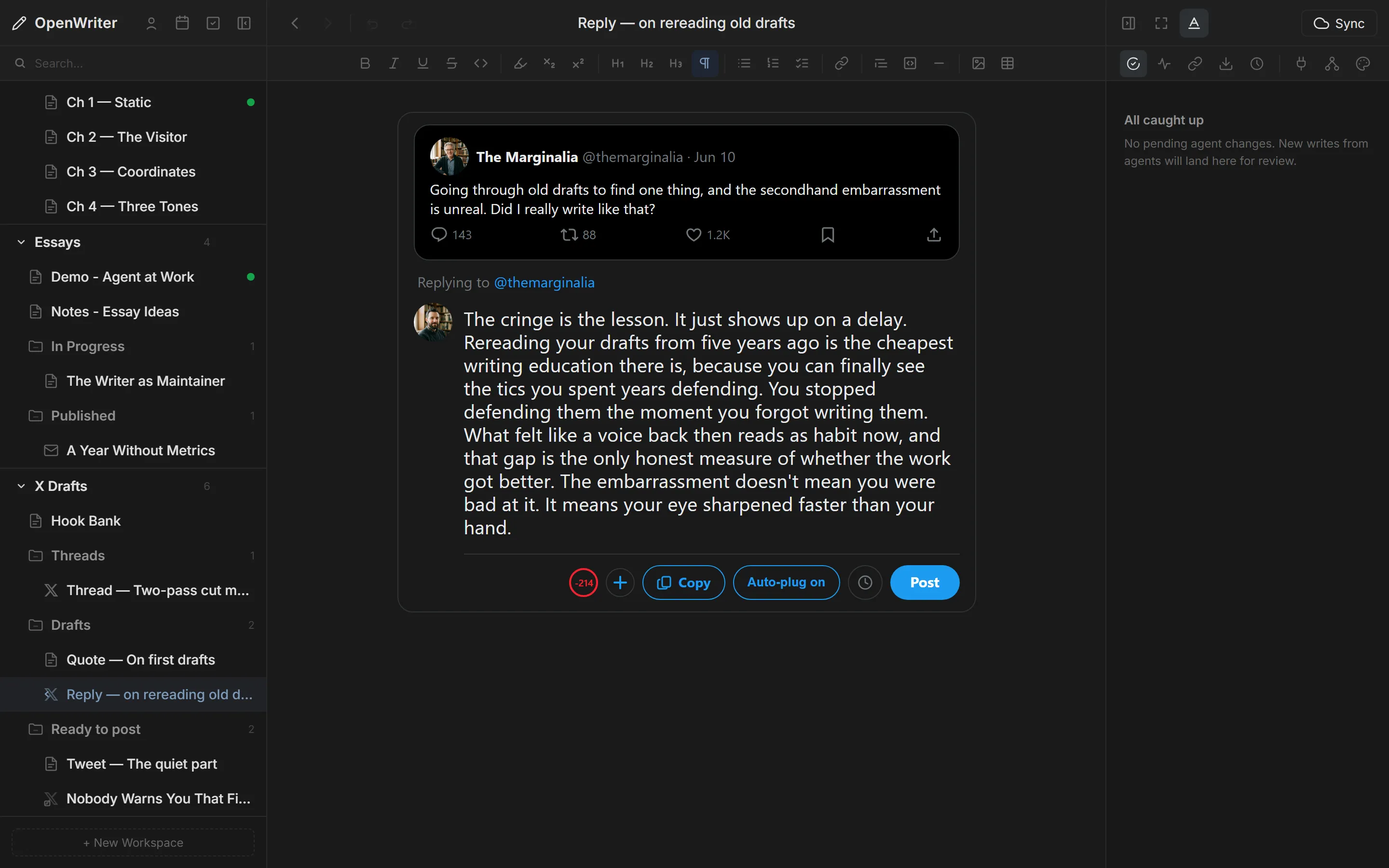The width and height of the screenshot is (1389, 868).
Task: Apply underline formatting
Action: (423, 63)
